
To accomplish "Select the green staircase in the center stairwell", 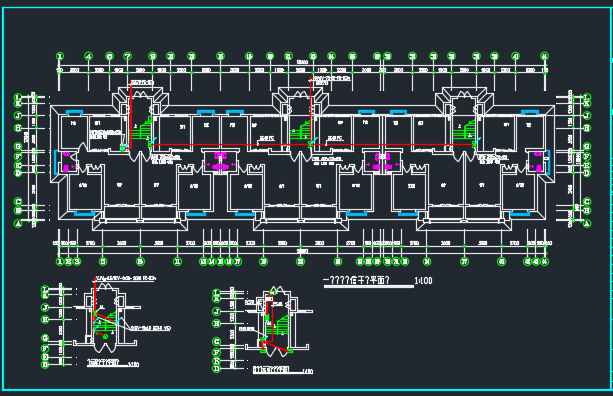I will pyautogui.click(x=300, y=130).
